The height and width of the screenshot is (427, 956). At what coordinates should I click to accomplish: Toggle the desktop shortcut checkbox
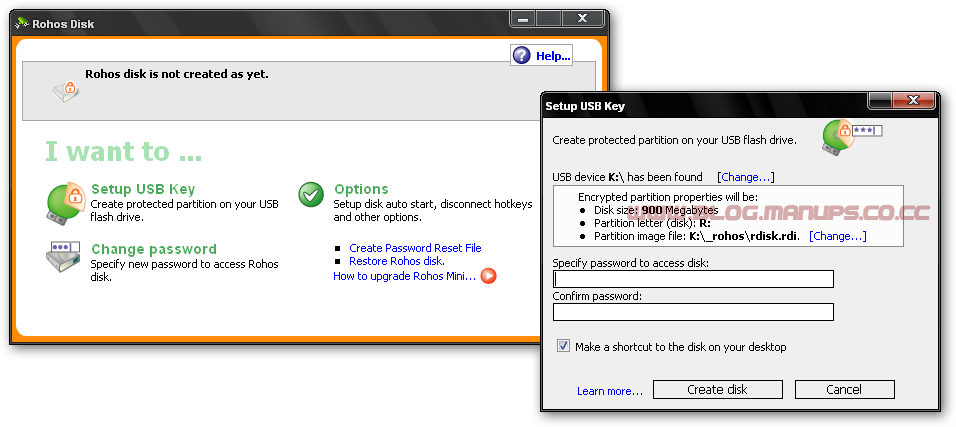[x=563, y=346]
